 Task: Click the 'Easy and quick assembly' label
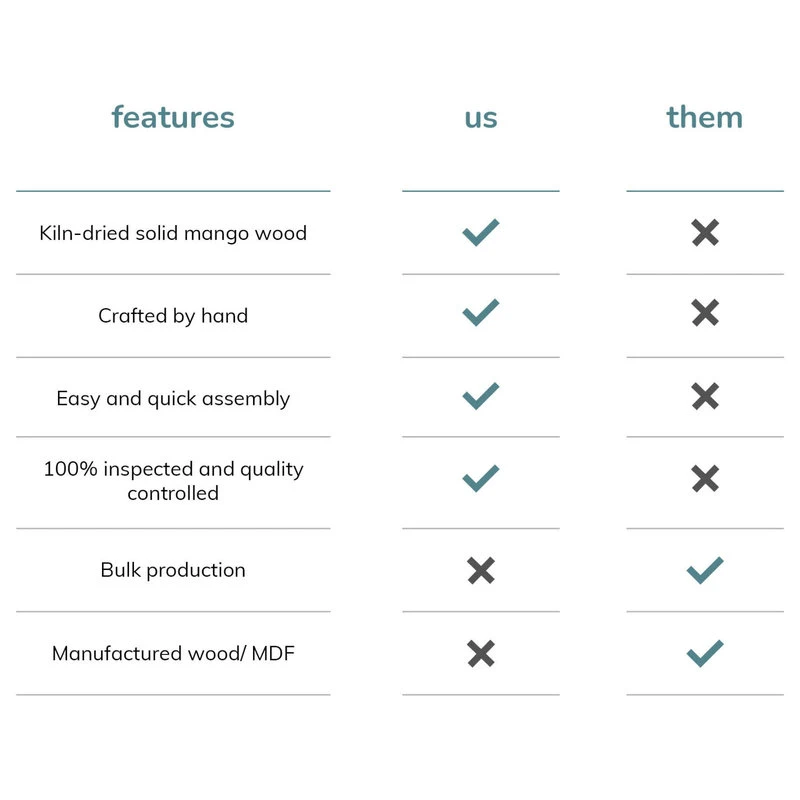(x=173, y=398)
